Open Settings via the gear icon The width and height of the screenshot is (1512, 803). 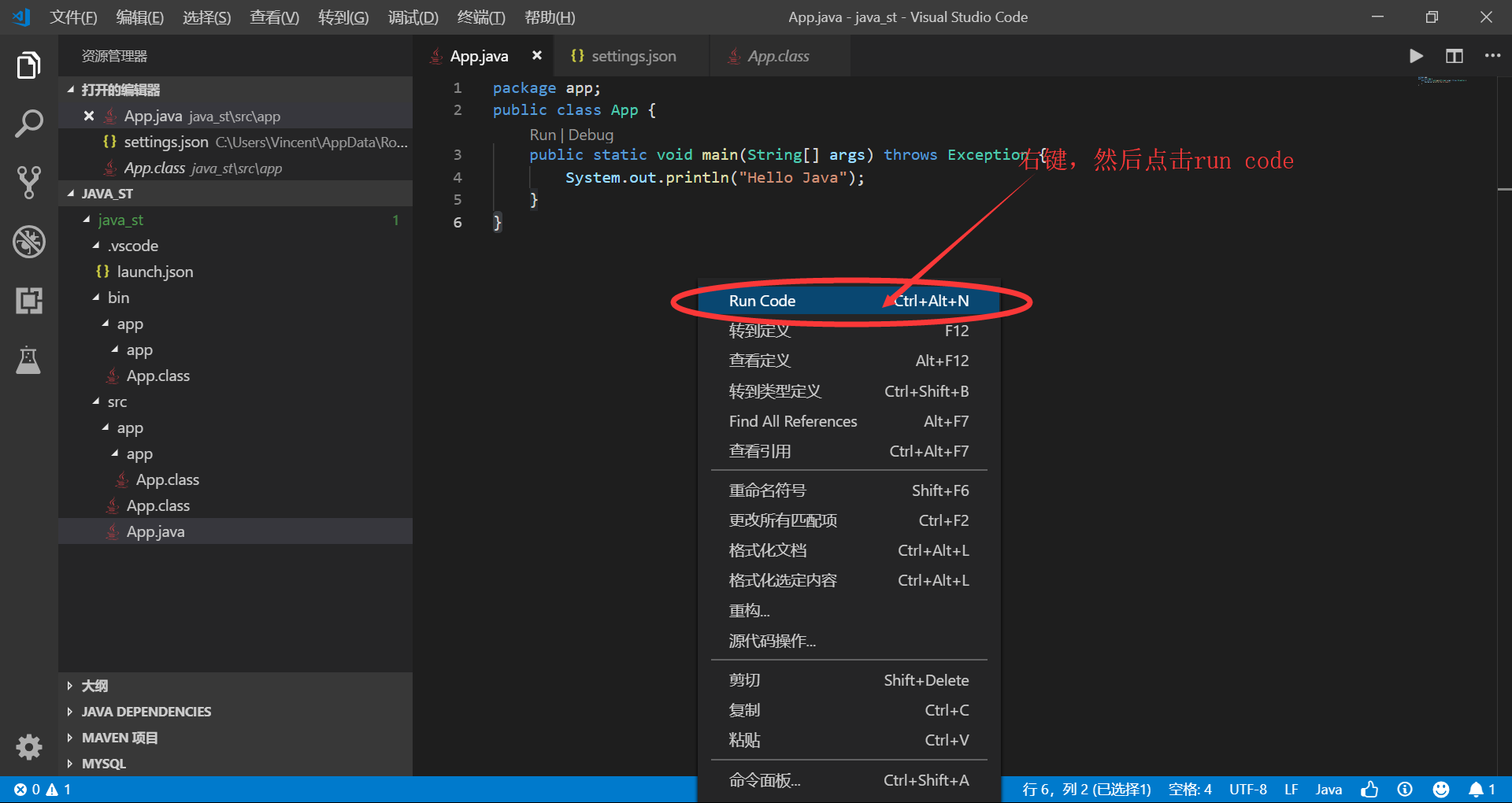[x=29, y=747]
